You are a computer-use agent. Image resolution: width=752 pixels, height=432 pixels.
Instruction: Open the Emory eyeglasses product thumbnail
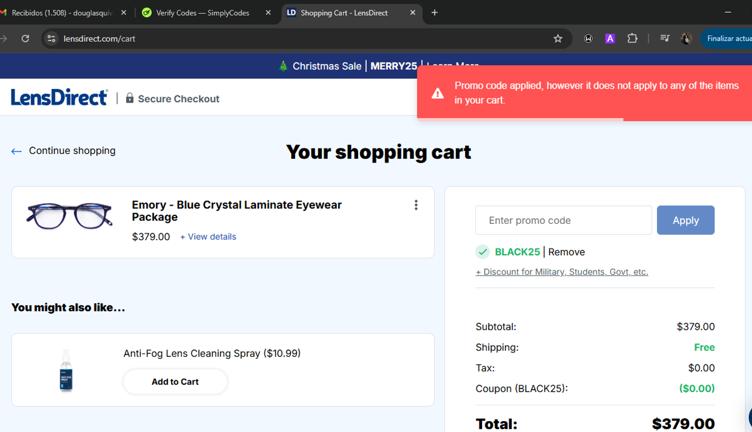(x=70, y=216)
